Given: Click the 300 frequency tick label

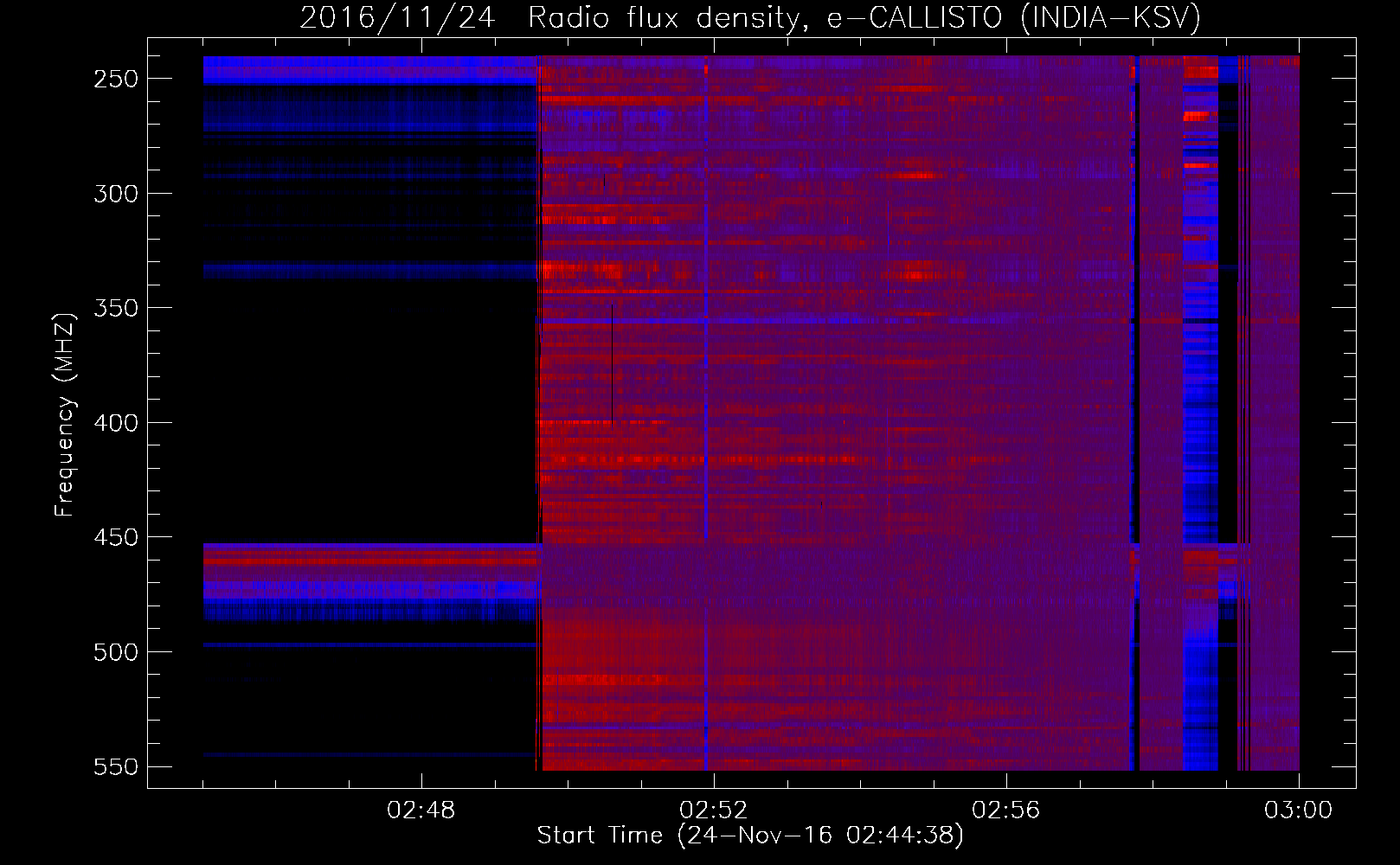Looking at the screenshot, I should pos(115,194).
